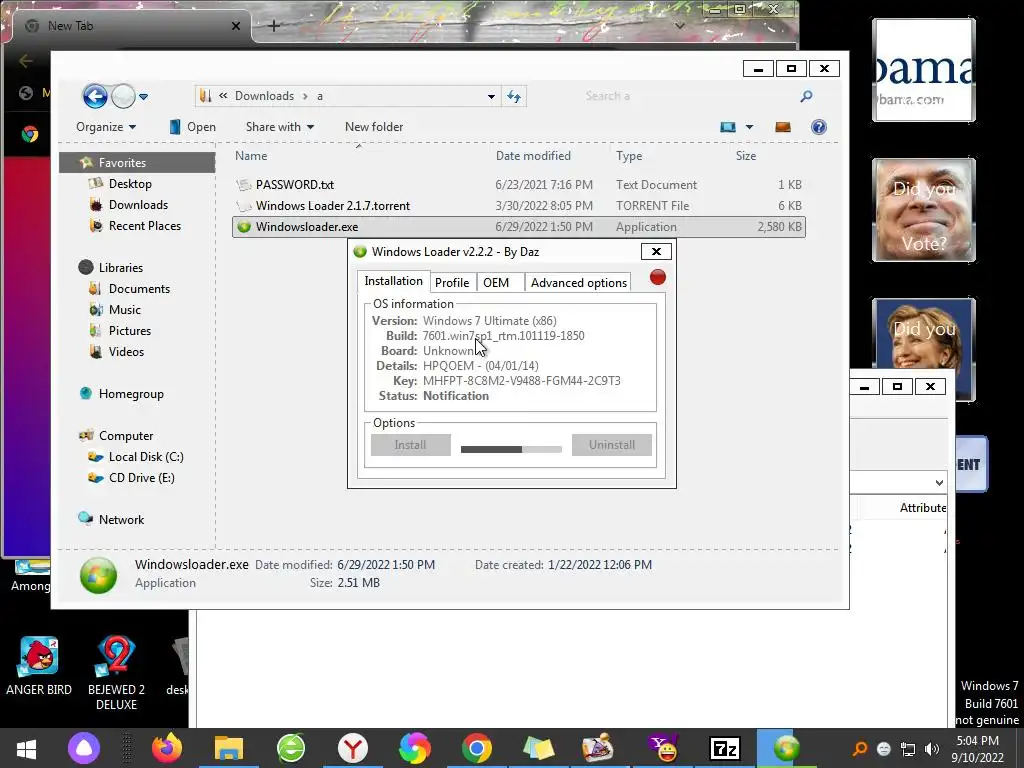Launch Firefox from the taskbar
Image resolution: width=1024 pixels, height=768 pixels.
click(167, 748)
